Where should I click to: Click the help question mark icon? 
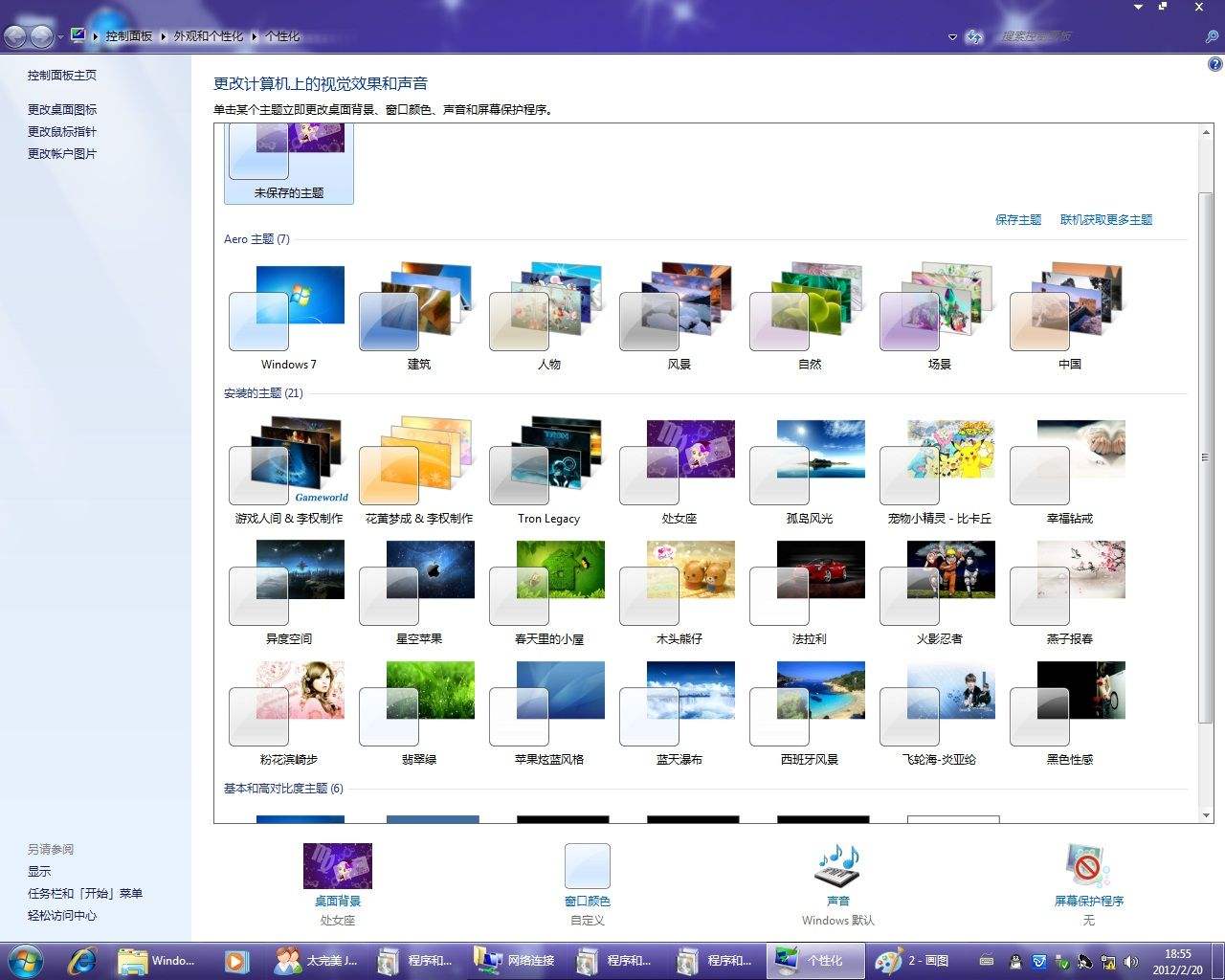click(x=1215, y=64)
